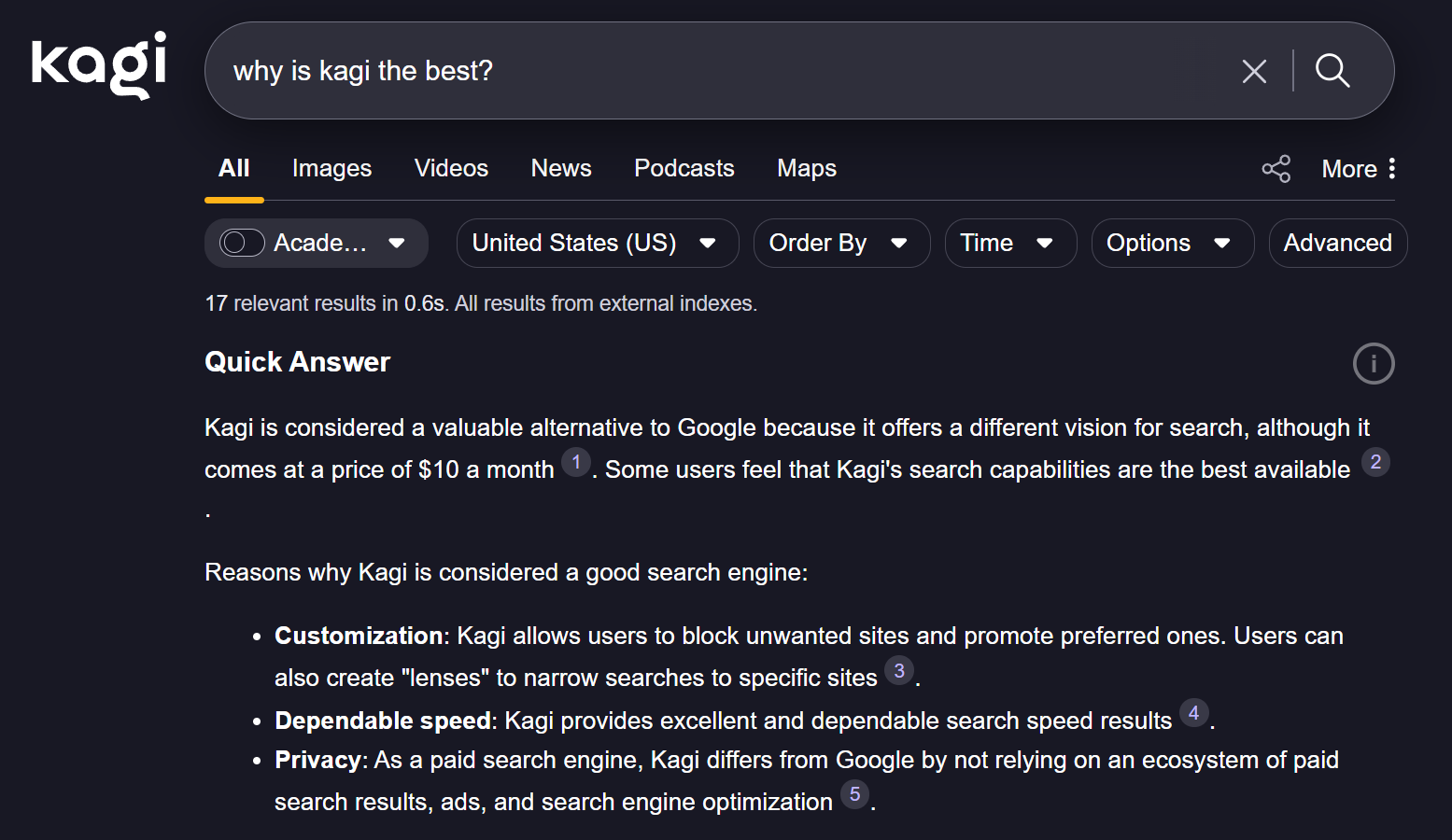Click the Advanced filter button
The image size is (1452, 840).
(x=1337, y=243)
